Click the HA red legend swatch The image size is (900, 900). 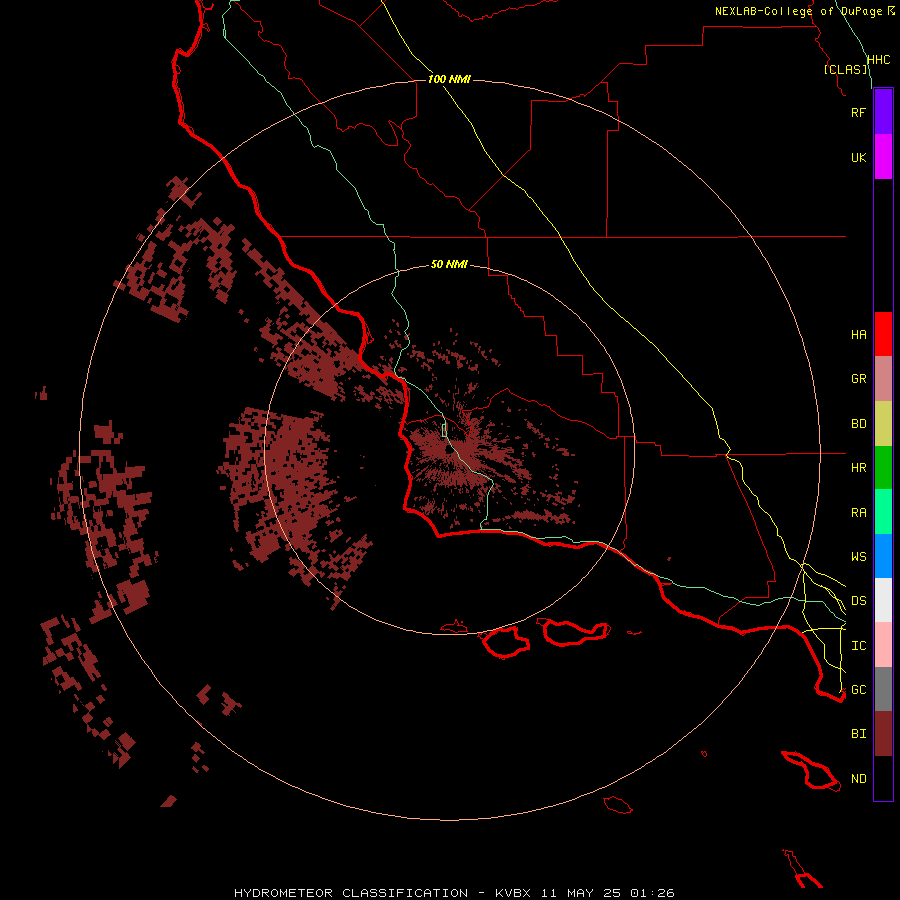pos(883,334)
